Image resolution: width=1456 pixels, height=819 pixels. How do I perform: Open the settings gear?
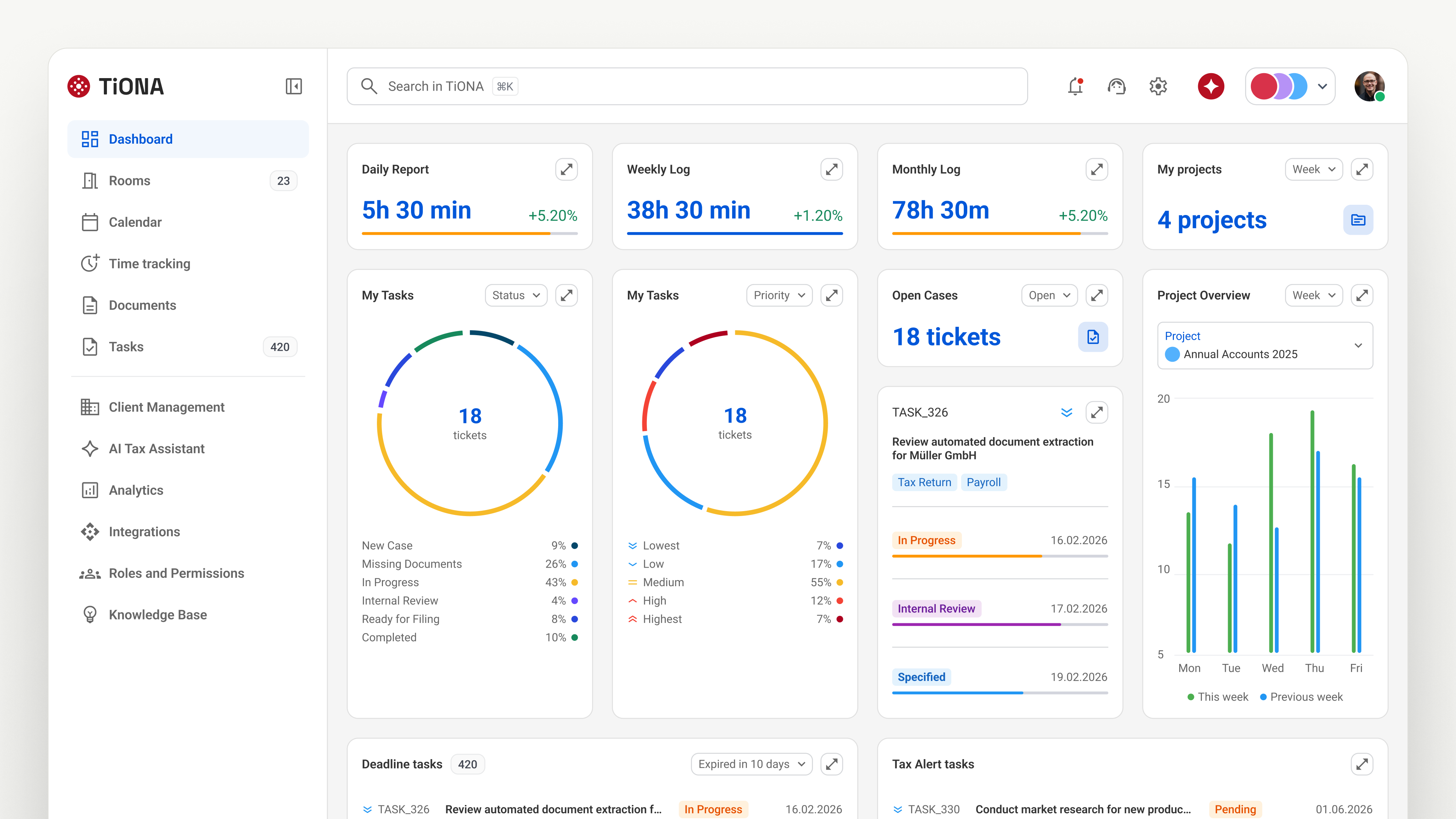1158,86
